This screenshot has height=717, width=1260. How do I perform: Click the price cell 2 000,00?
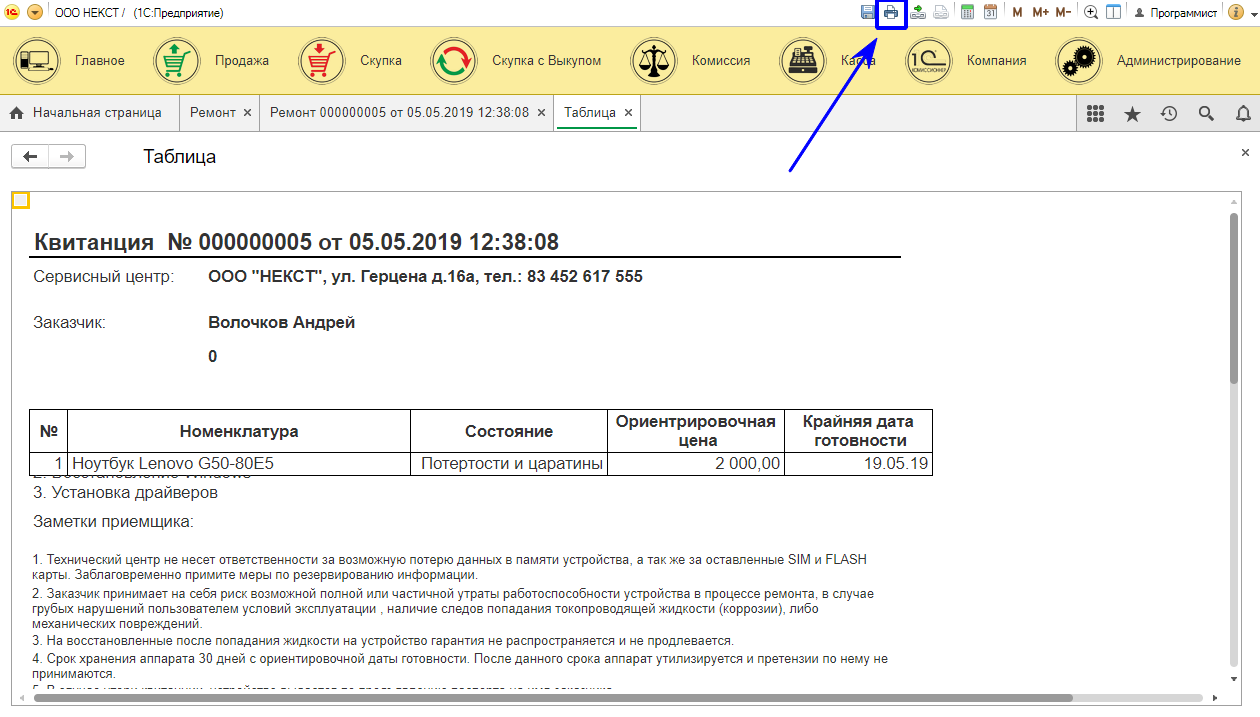[x=695, y=464]
